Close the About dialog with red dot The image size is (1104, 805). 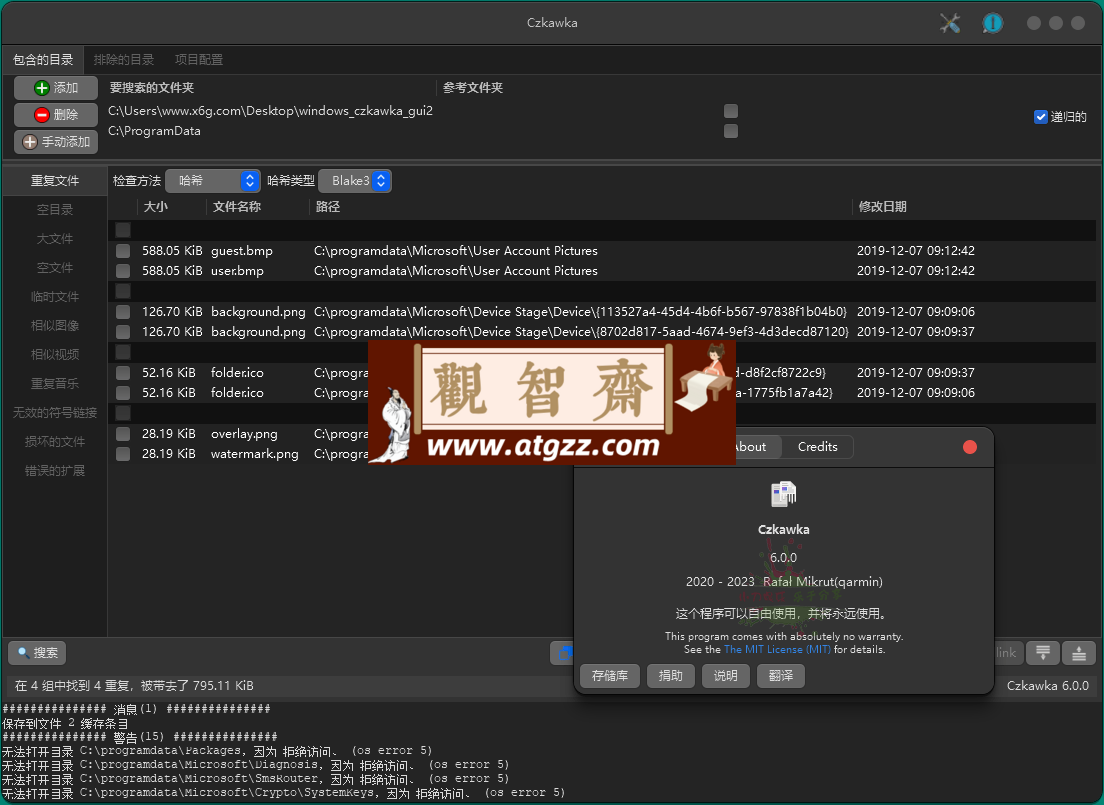[970, 447]
